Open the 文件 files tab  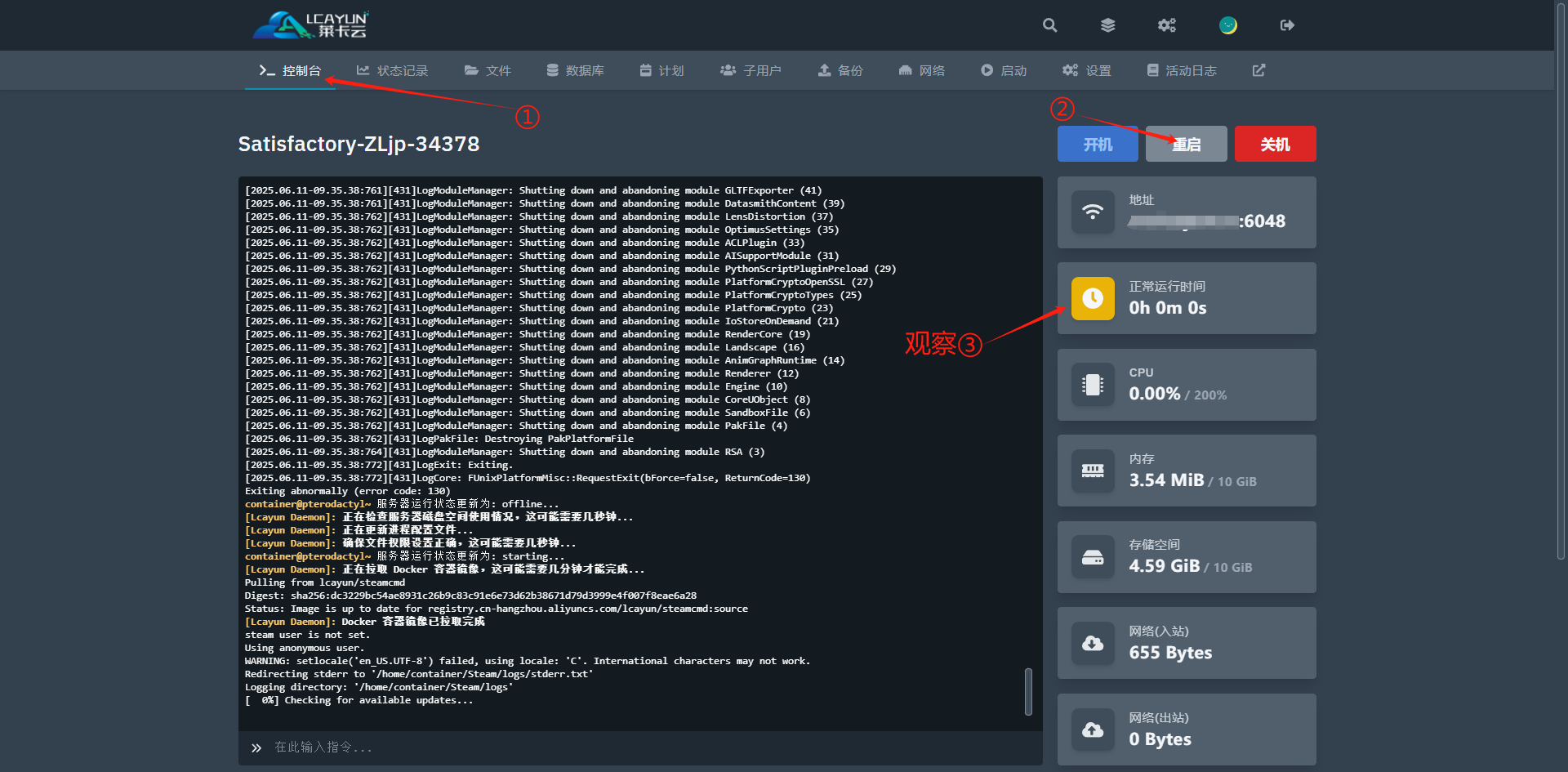pos(488,70)
